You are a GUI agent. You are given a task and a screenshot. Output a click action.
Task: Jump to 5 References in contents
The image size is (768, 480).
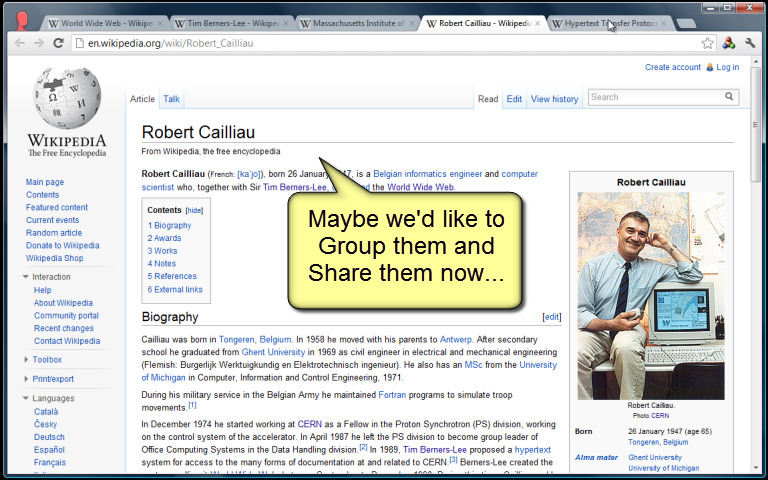tap(172, 276)
